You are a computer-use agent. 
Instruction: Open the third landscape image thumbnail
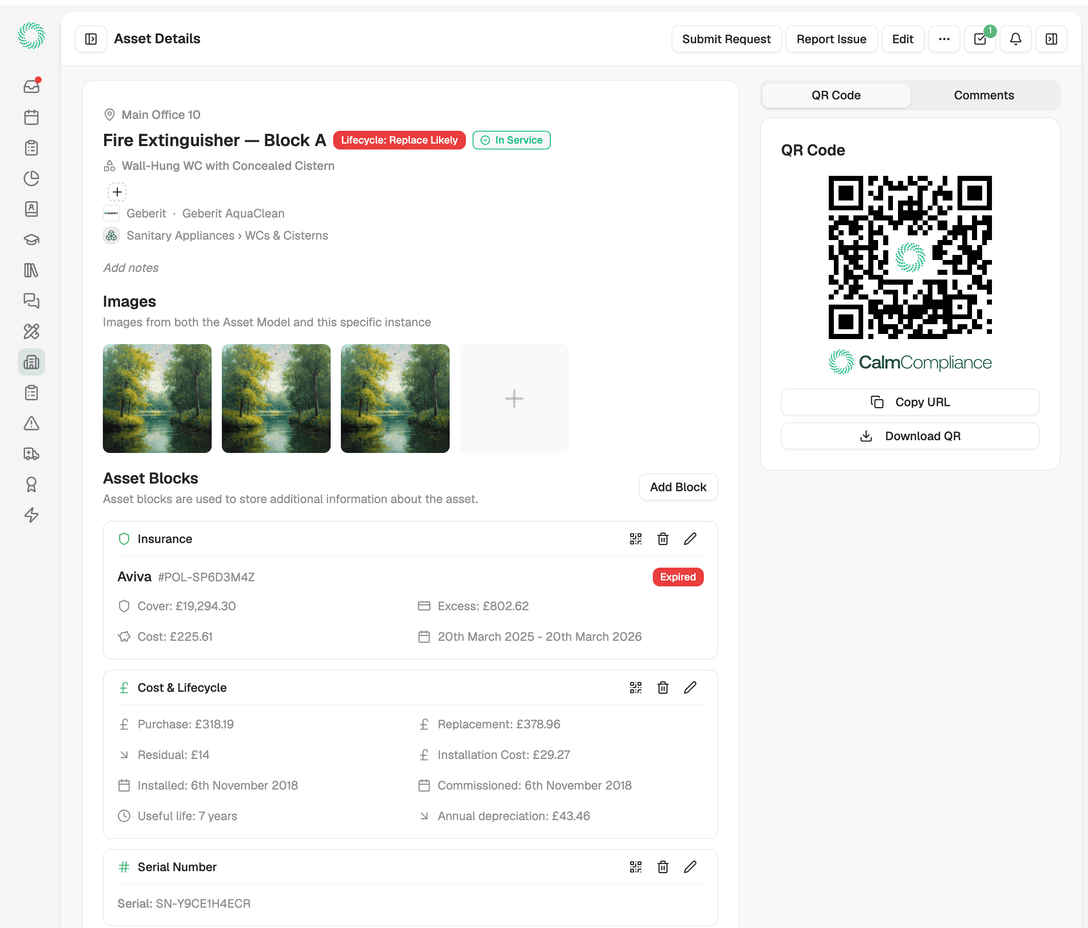pyautogui.click(x=395, y=398)
